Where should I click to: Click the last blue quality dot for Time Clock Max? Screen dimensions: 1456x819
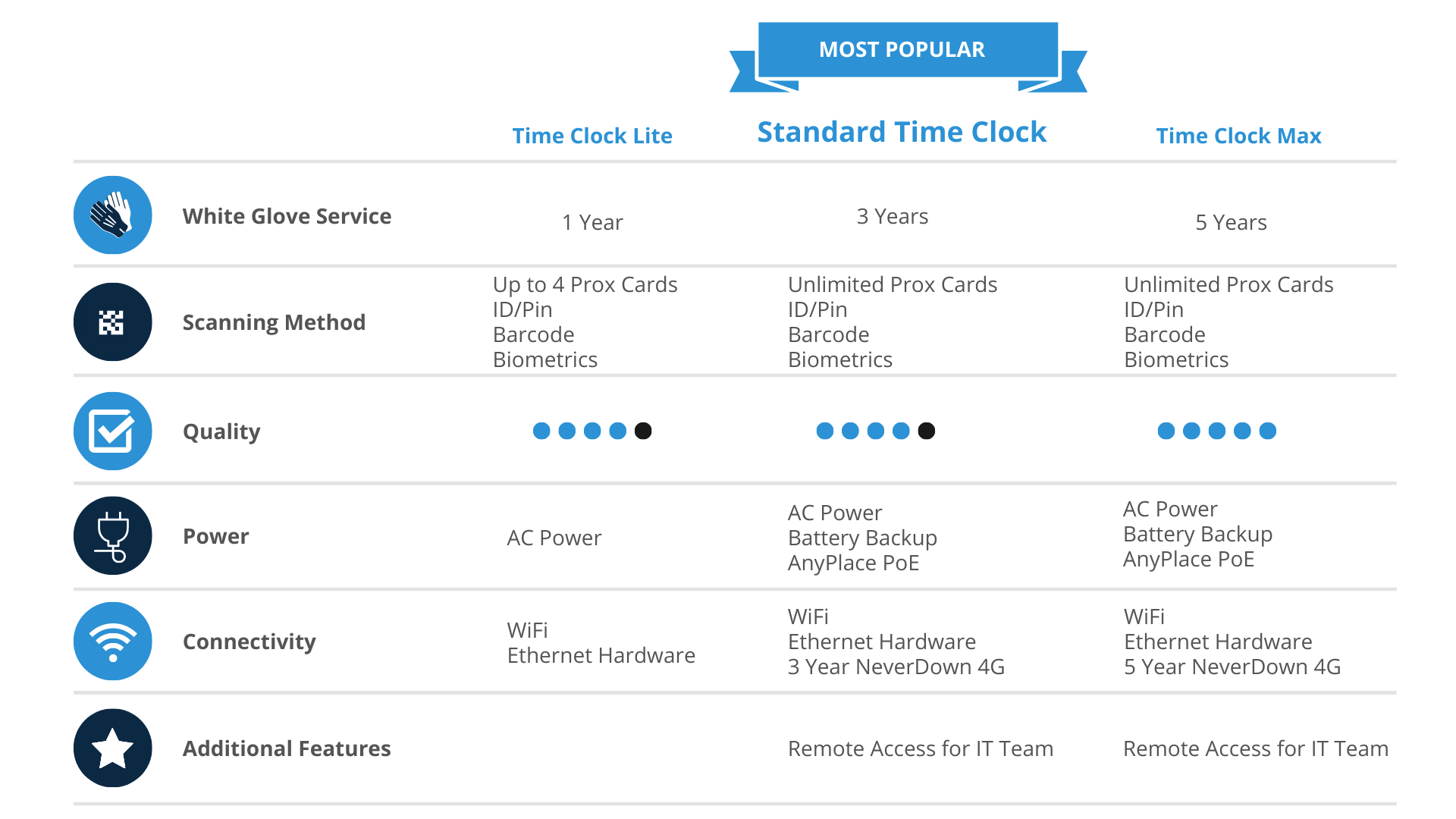point(1267,431)
